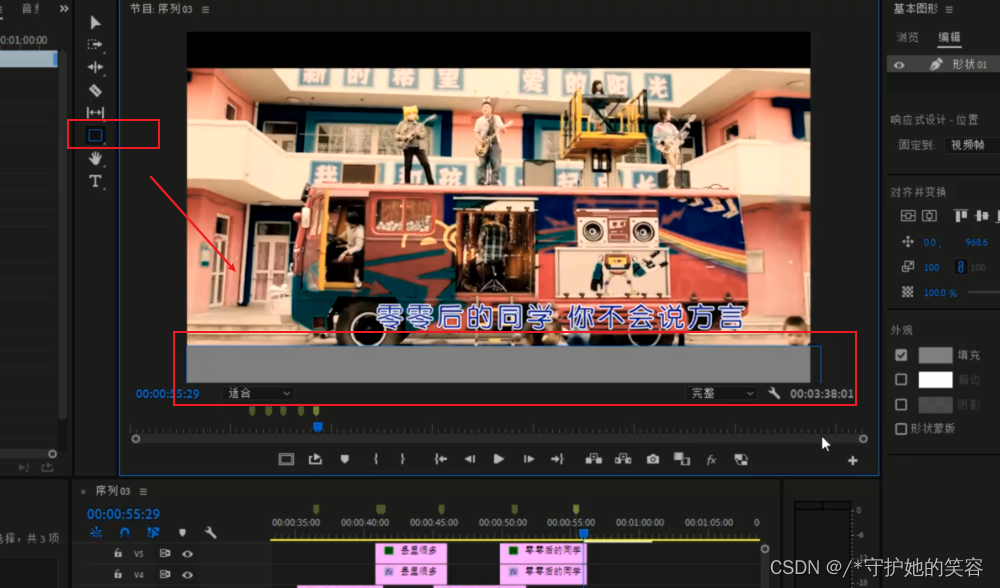Enable 形状蒙版 shape mask checkbox

tap(901, 429)
